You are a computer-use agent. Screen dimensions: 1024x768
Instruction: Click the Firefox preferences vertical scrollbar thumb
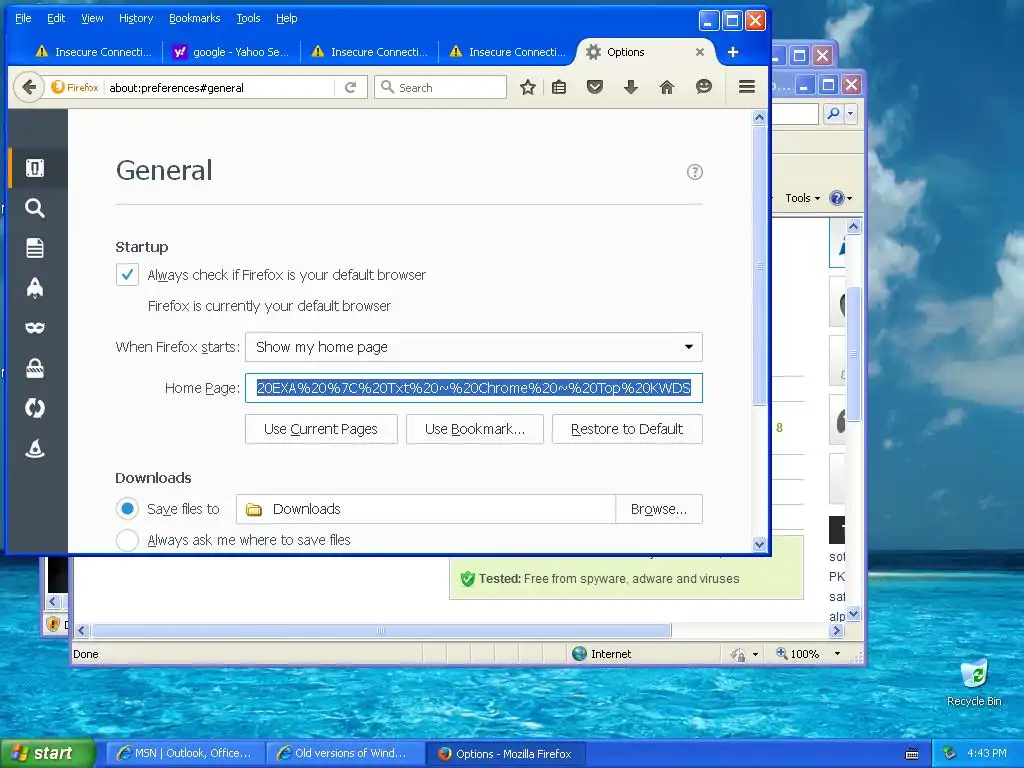coord(759,266)
